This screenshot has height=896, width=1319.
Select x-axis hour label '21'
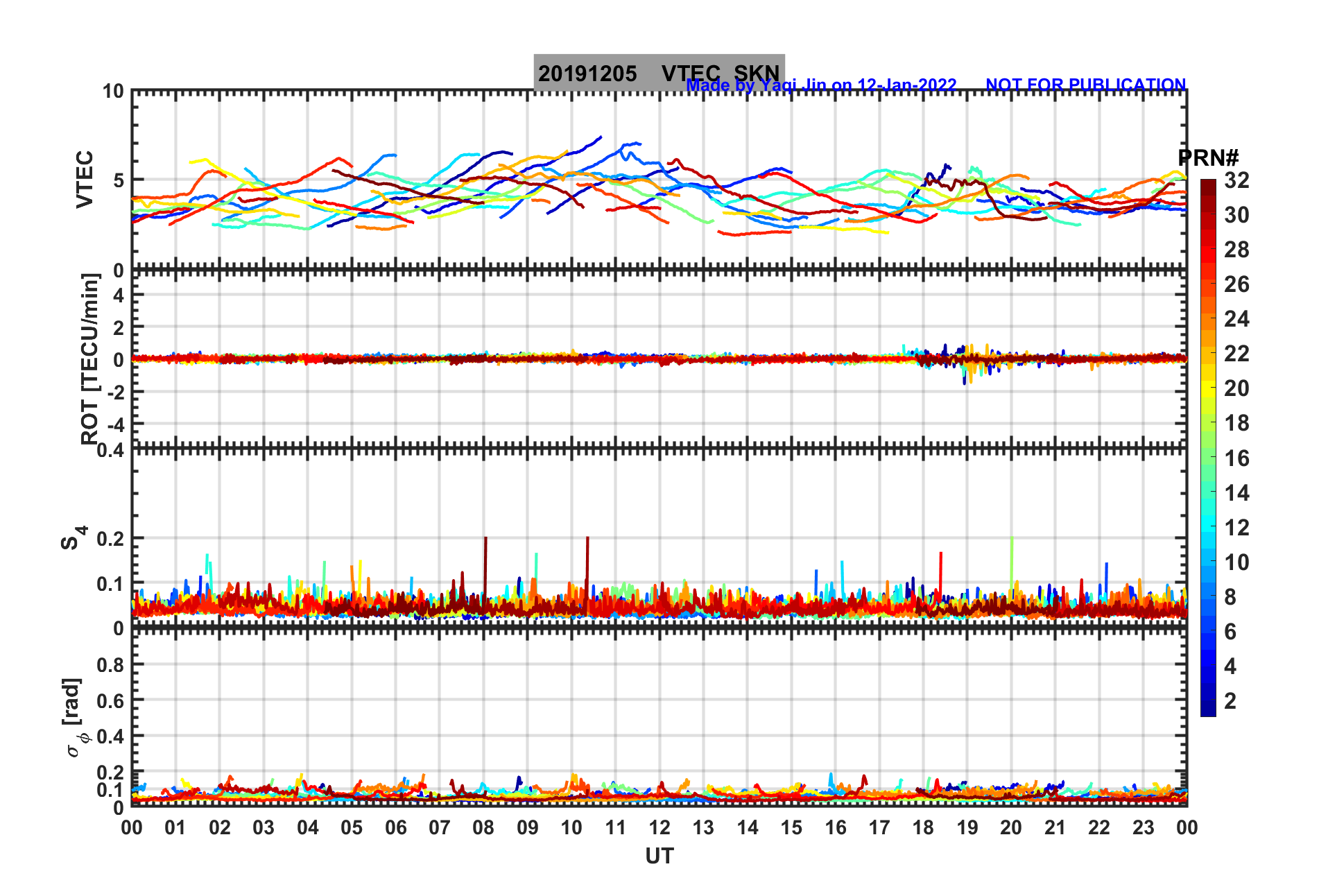[1055, 827]
